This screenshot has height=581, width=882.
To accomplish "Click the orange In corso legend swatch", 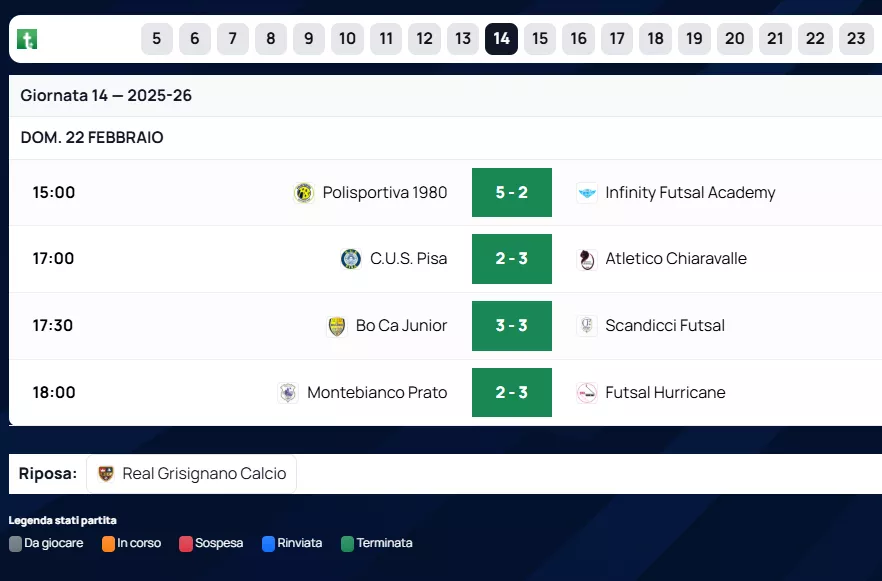I will click(108, 544).
